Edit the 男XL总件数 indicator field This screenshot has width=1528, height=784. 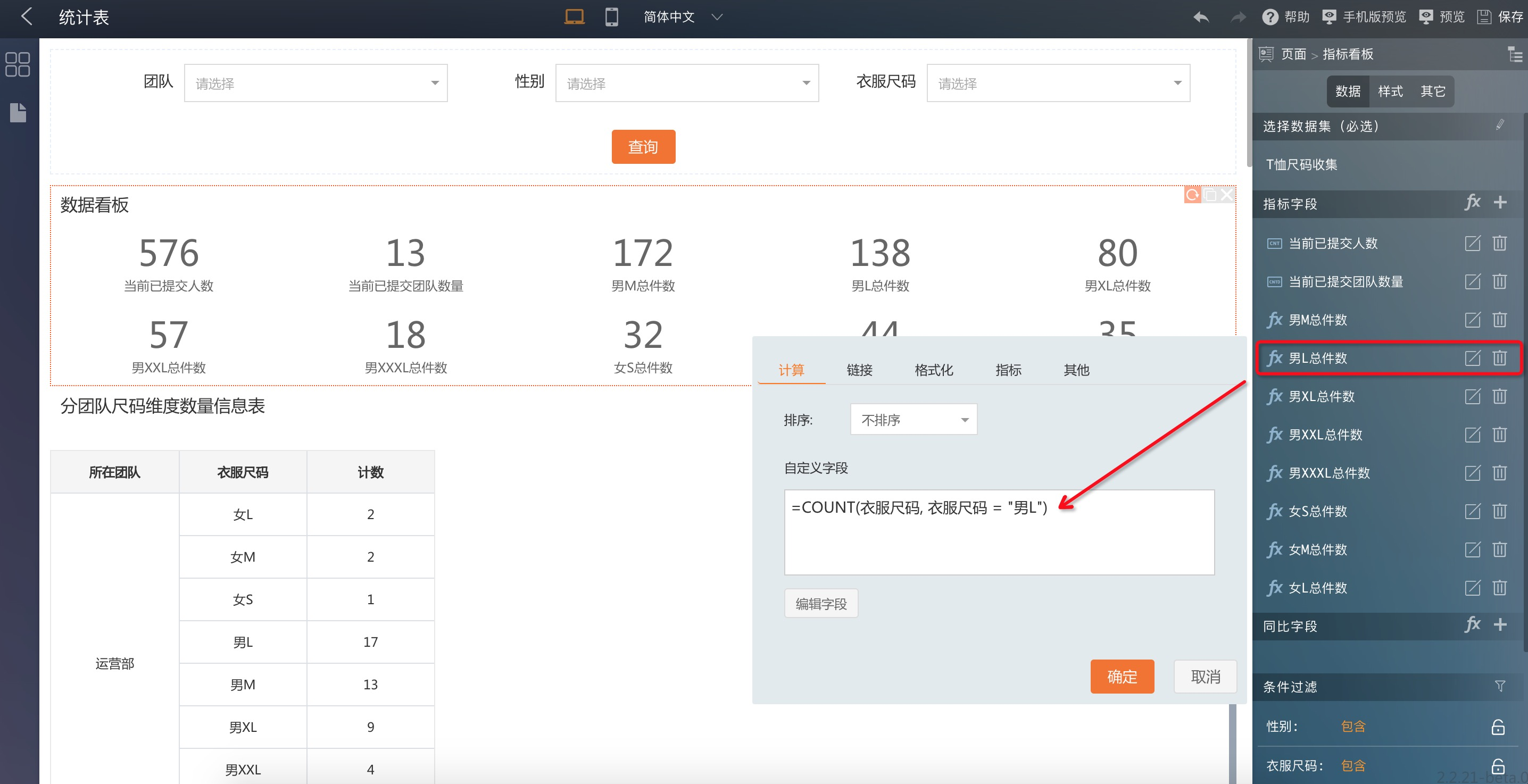[1472, 396]
